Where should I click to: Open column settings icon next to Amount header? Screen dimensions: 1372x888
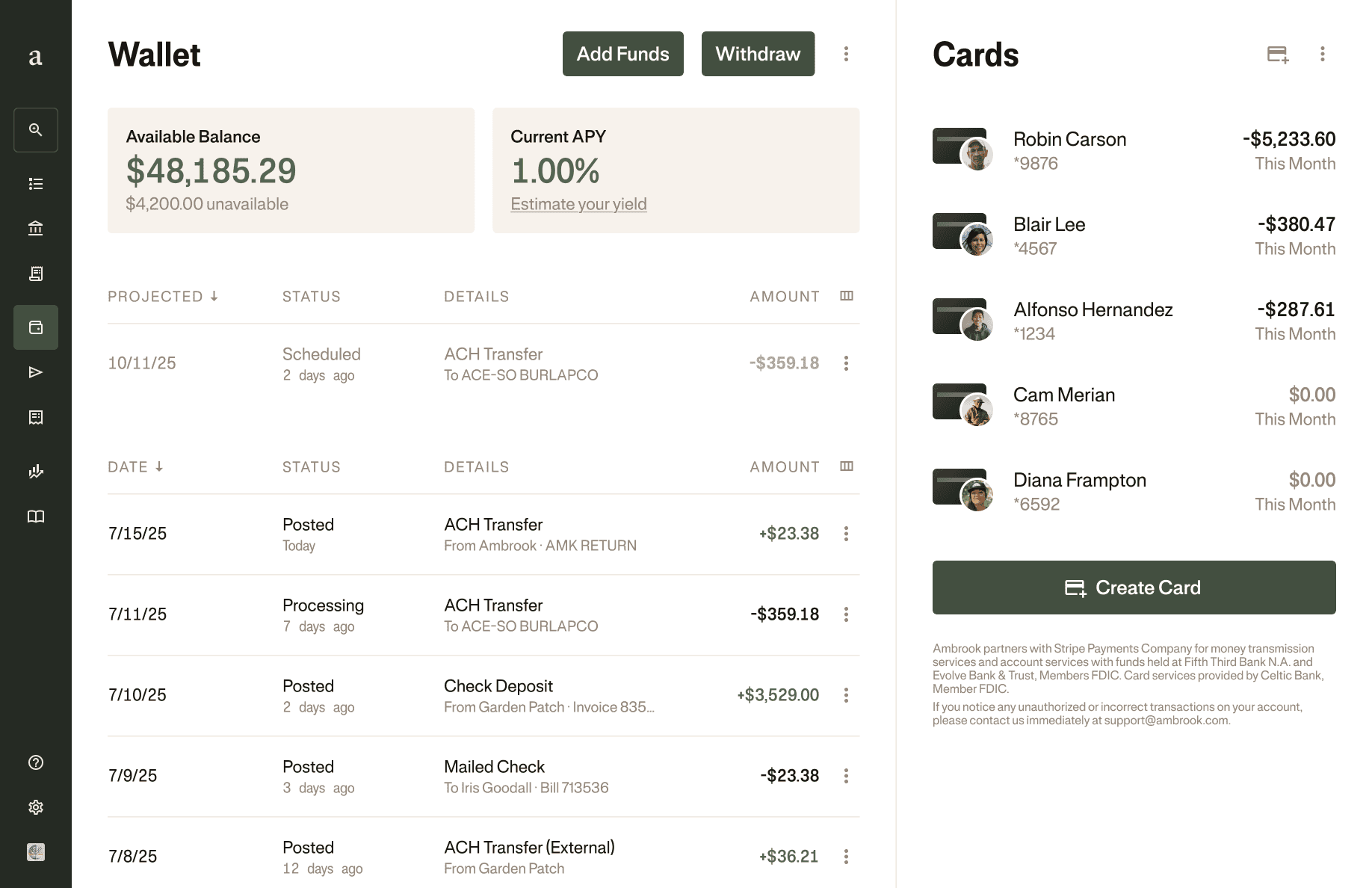847,296
